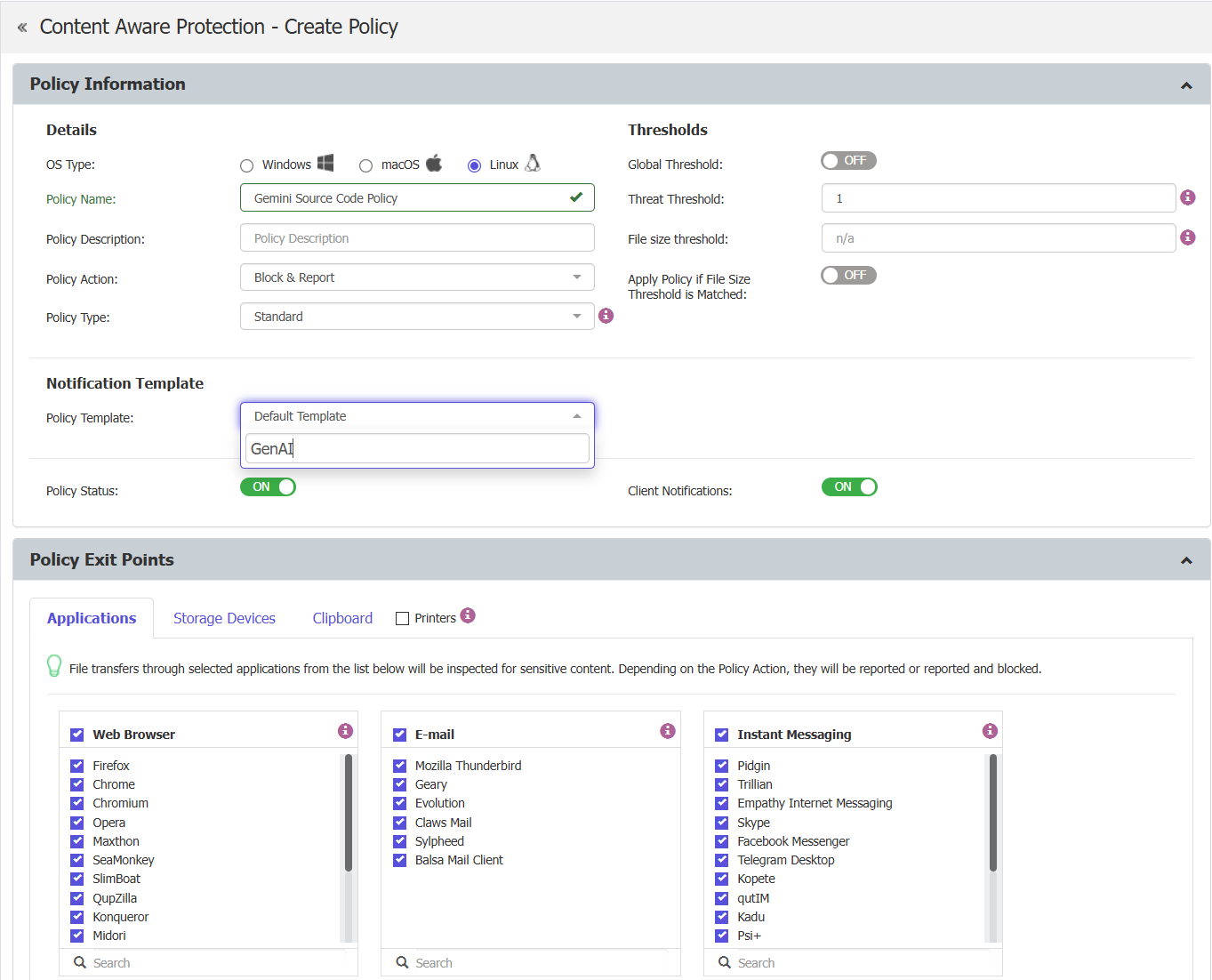Open the Policy Type Standard dropdown
This screenshot has width=1212, height=980.
click(417, 317)
